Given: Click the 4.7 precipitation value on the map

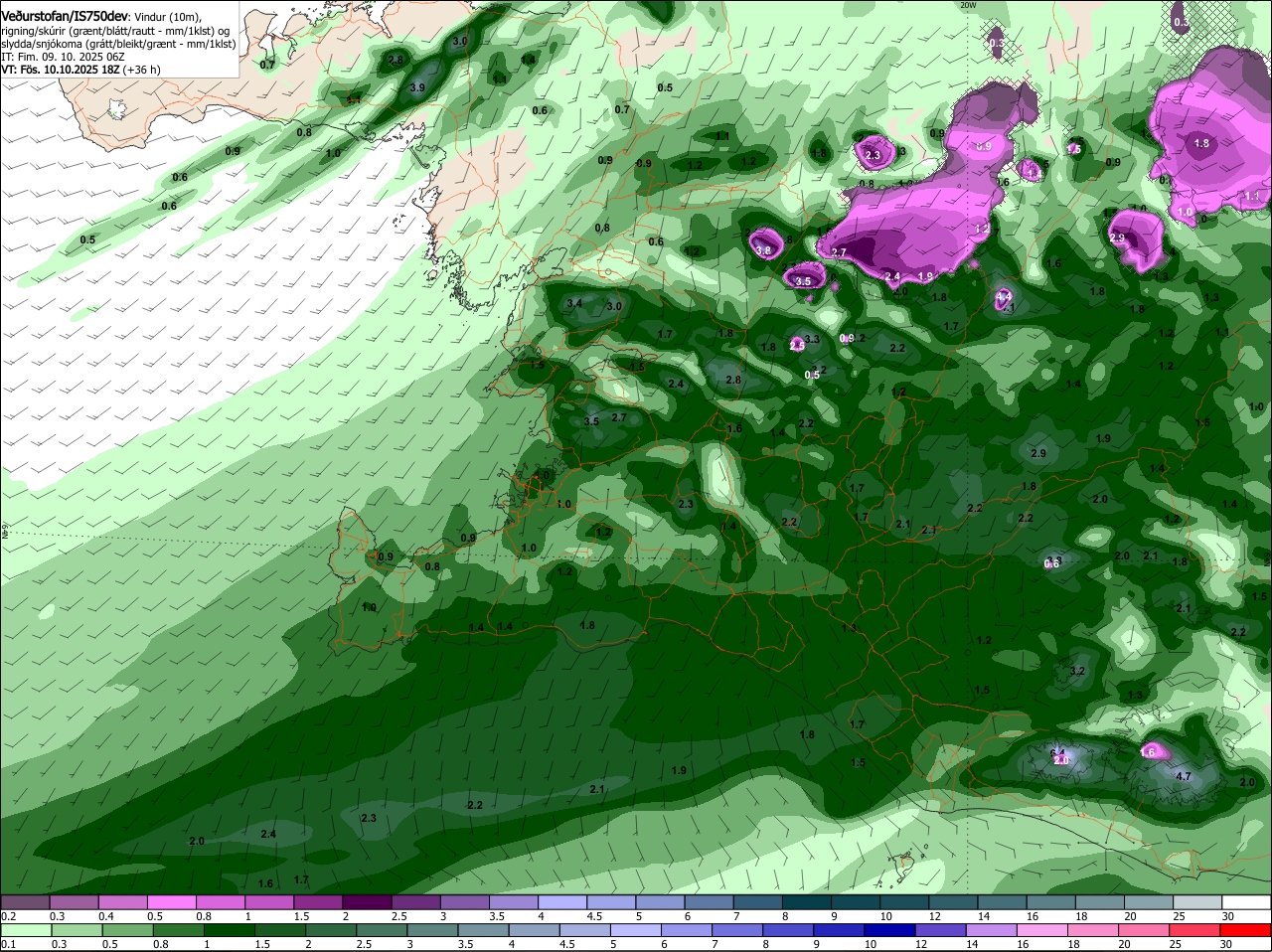Looking at the screenshot, I should point(1184,776).
